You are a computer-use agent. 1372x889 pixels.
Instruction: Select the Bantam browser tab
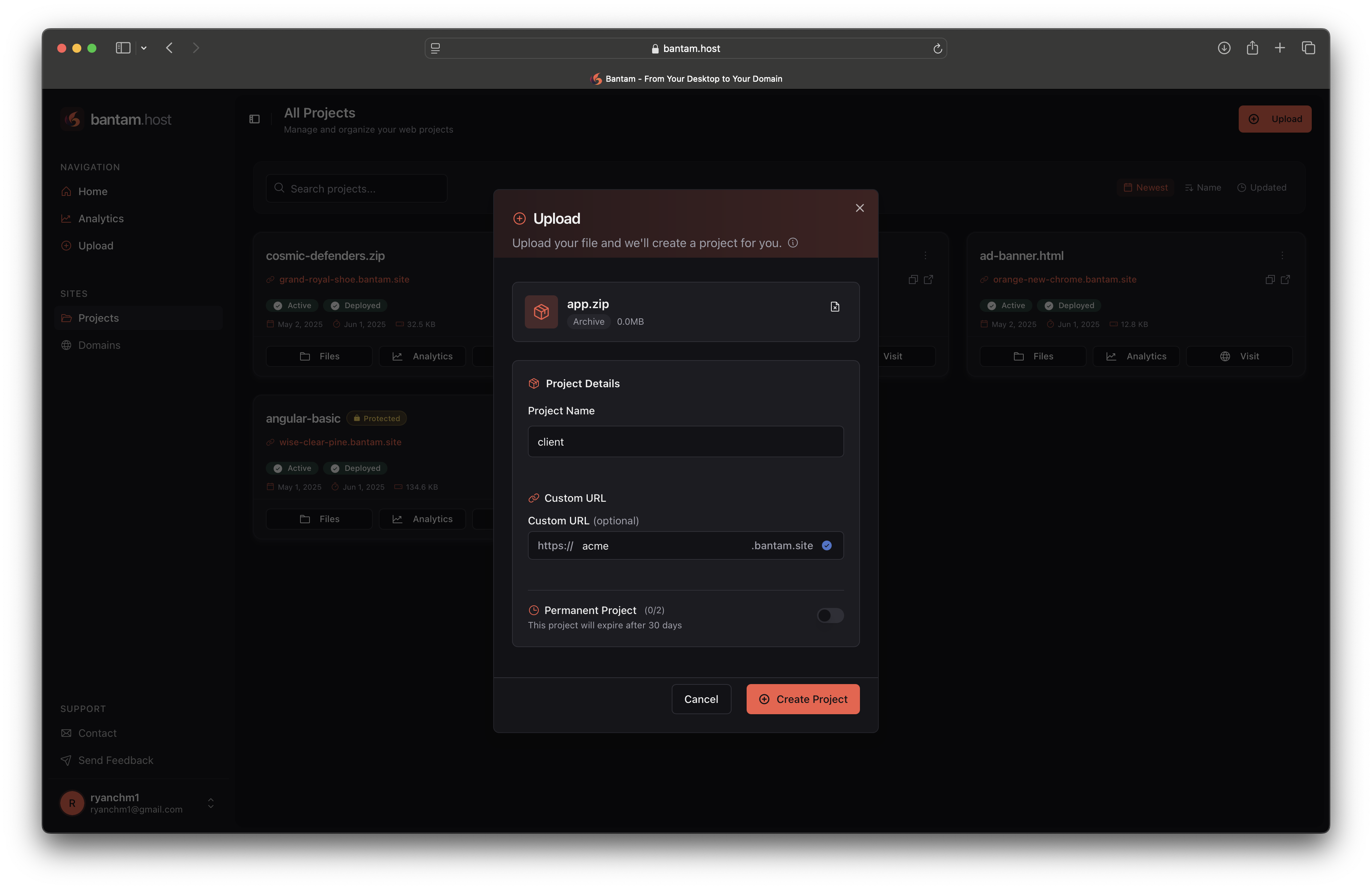click(x=686, y=78)
